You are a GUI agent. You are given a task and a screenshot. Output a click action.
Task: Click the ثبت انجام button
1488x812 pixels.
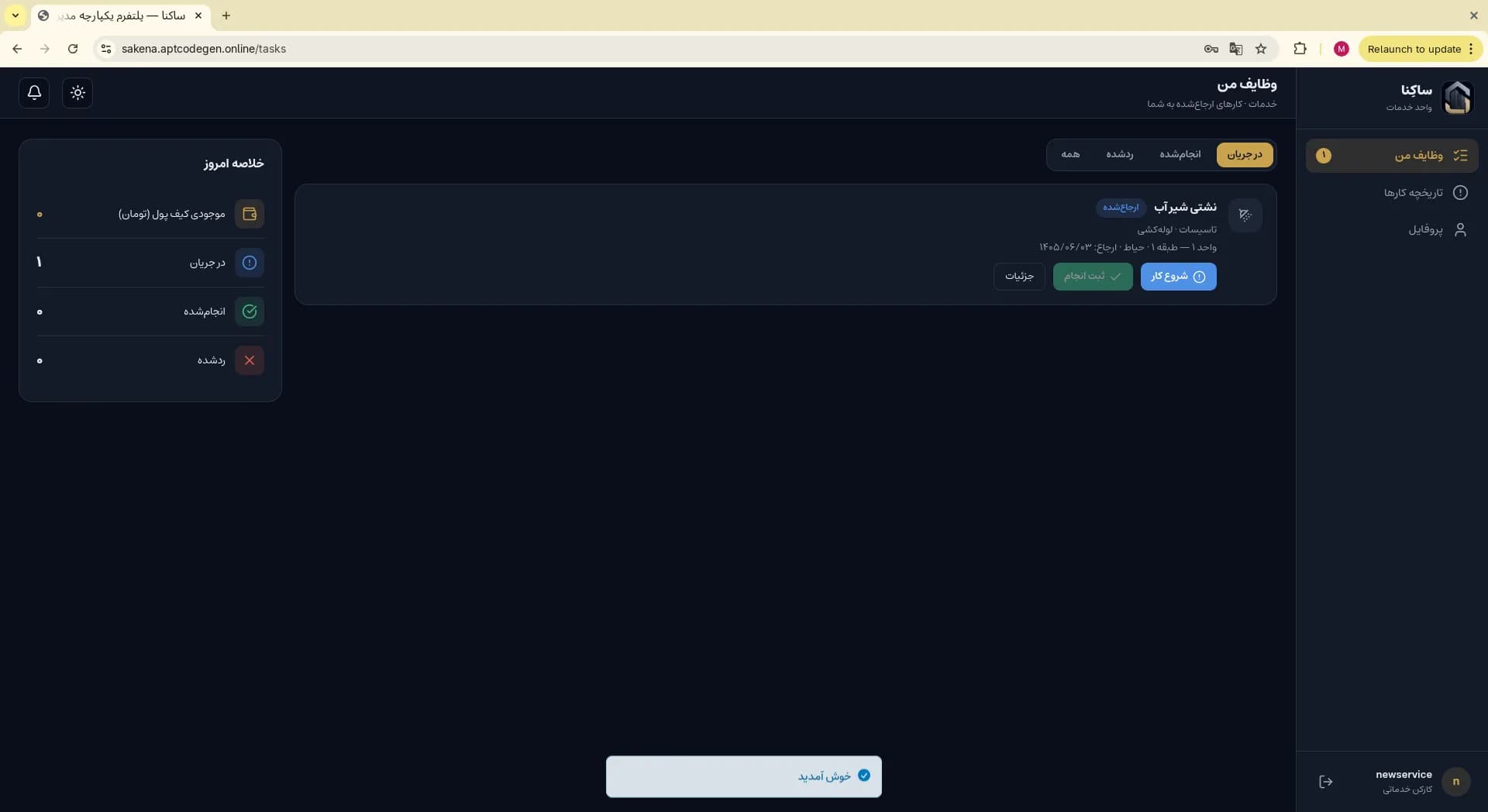coord(1093,277)
